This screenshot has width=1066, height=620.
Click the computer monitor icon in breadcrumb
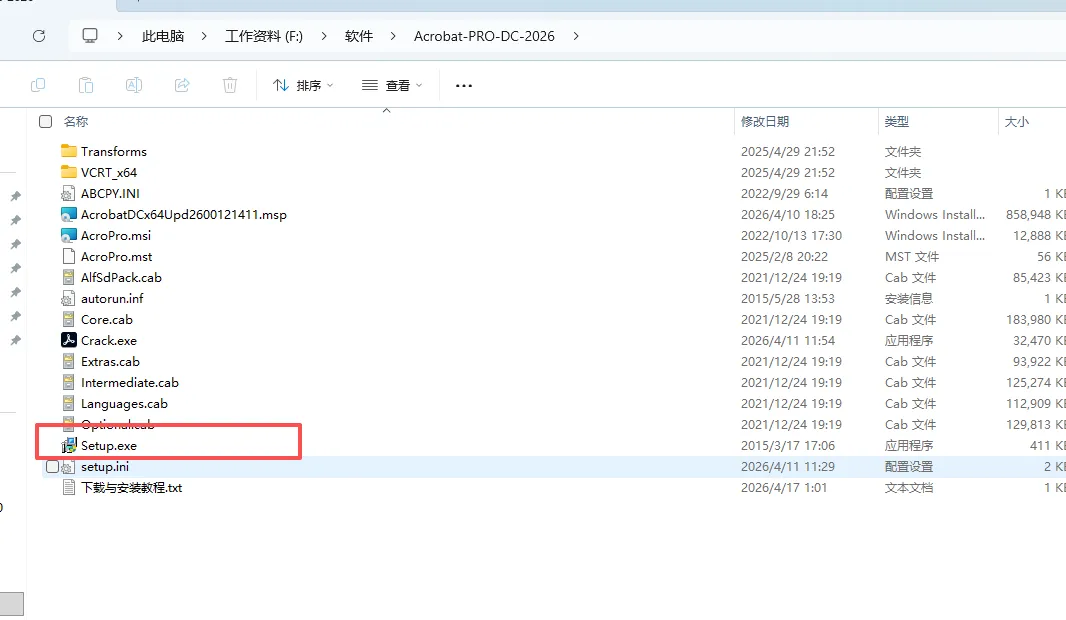(90, 36)
